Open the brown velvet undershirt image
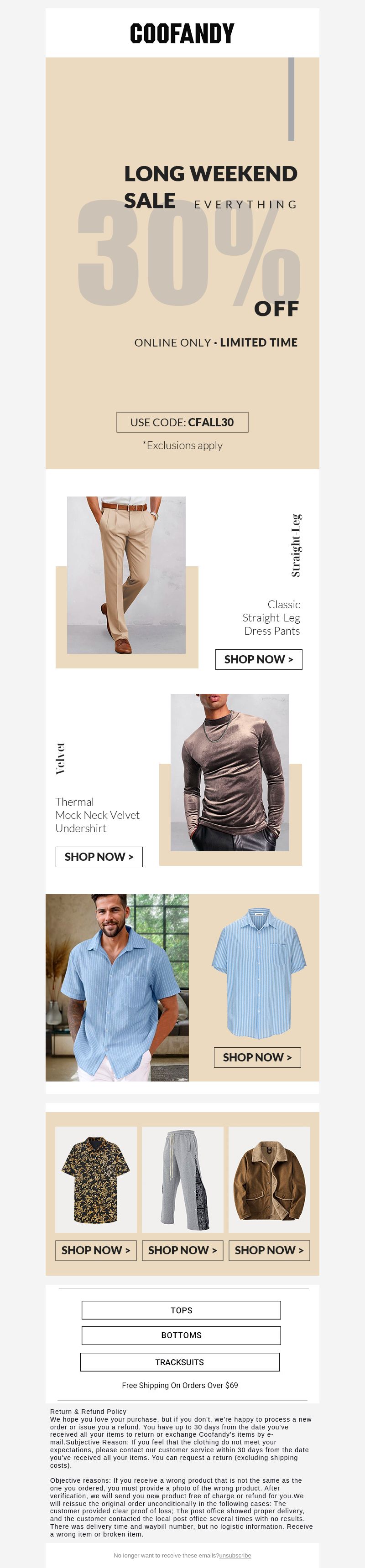The height and width of the screenshot is (1568, 365). (x=230, y=772)
